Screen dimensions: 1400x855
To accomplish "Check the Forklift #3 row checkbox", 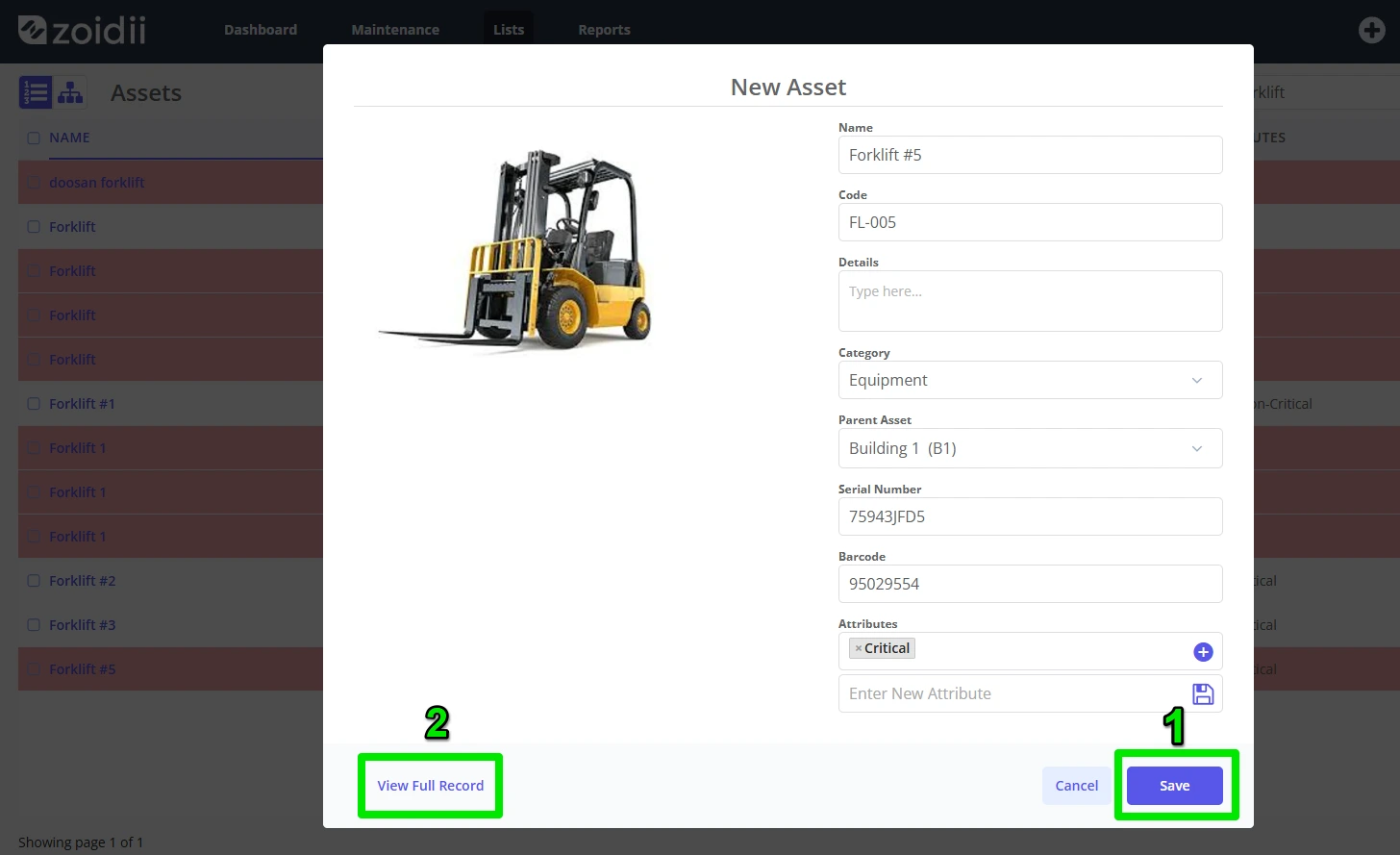I will click(x=34, y=625).
